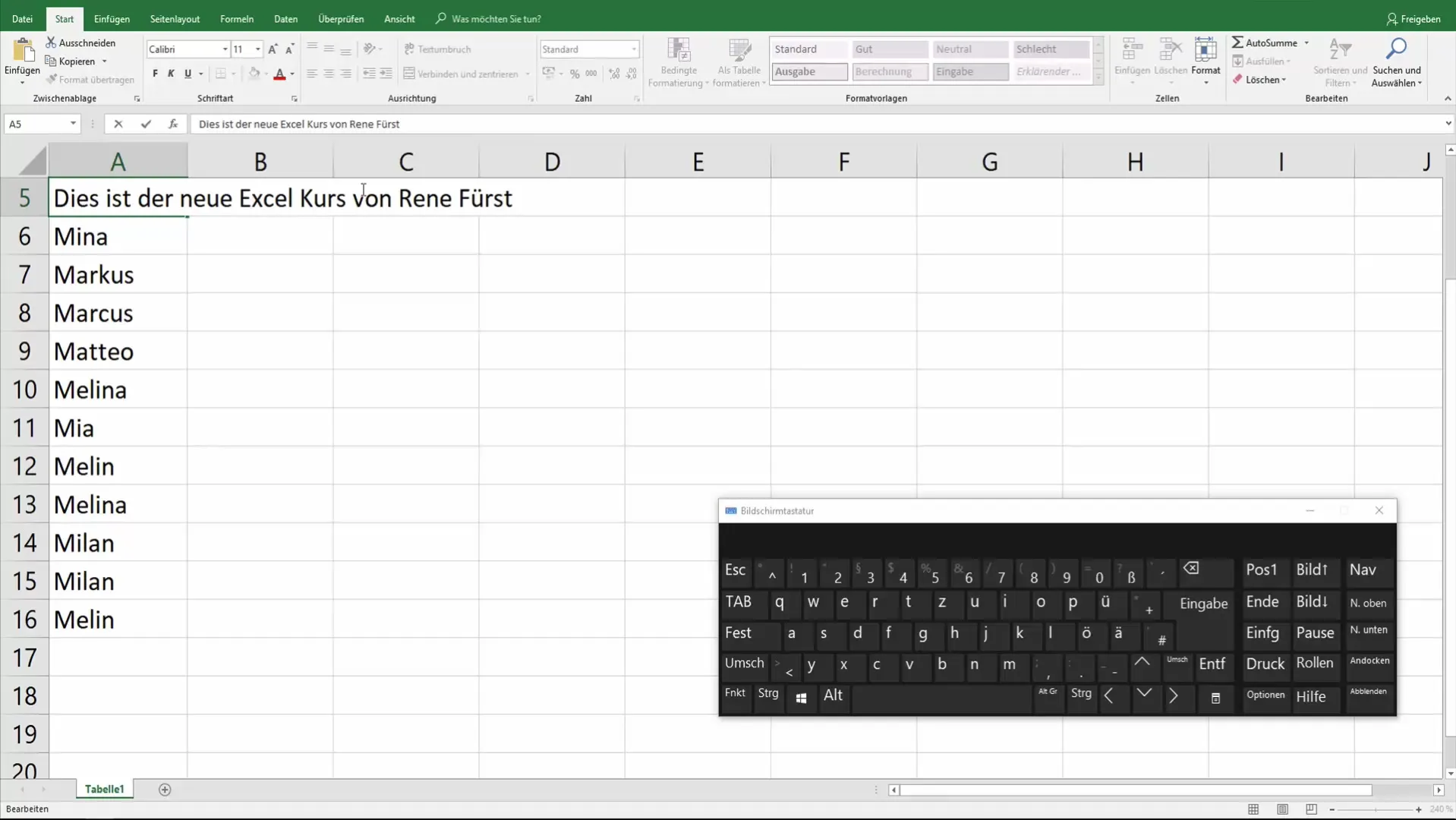Switch to the Seitenlayout ribbon tab
This screenshot has height=820, width=1456.
point(175,19)
